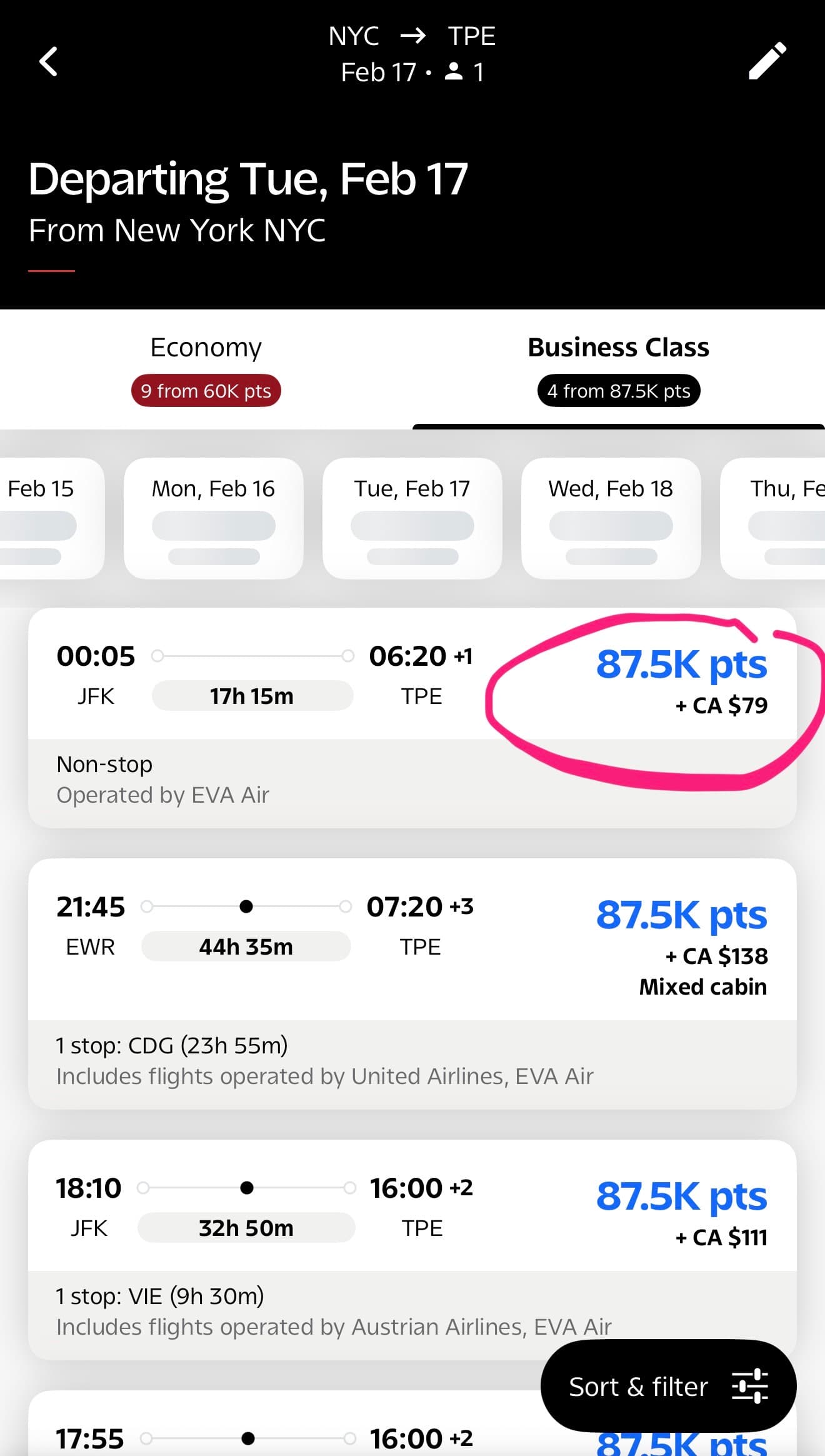The width and height of the screenshot is (825, 1456).
Task: Tap the 9 from 60K pts badge
Action: coord(206,391)
